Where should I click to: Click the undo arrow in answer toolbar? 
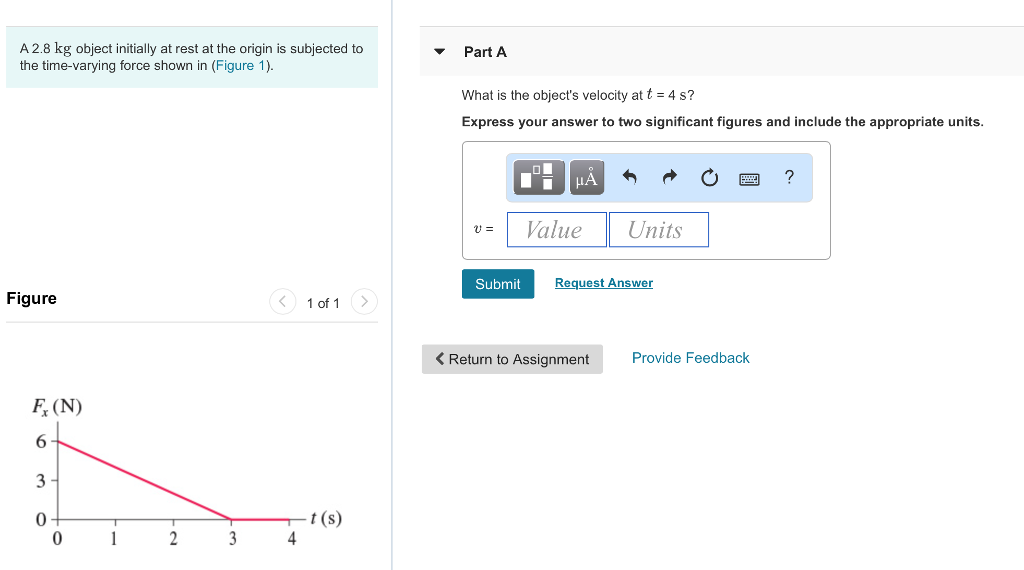629,178
